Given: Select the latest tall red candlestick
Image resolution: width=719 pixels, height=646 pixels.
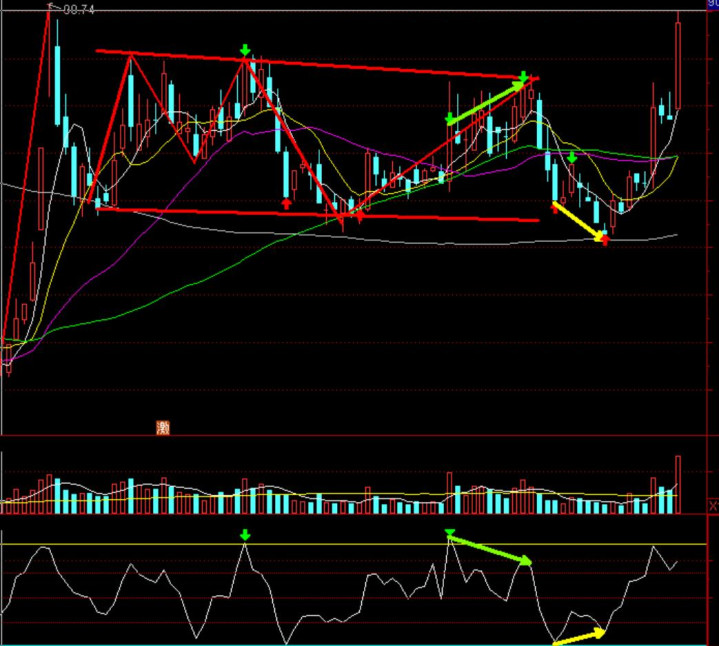Looking at the screenshot, I should point(678,66).
